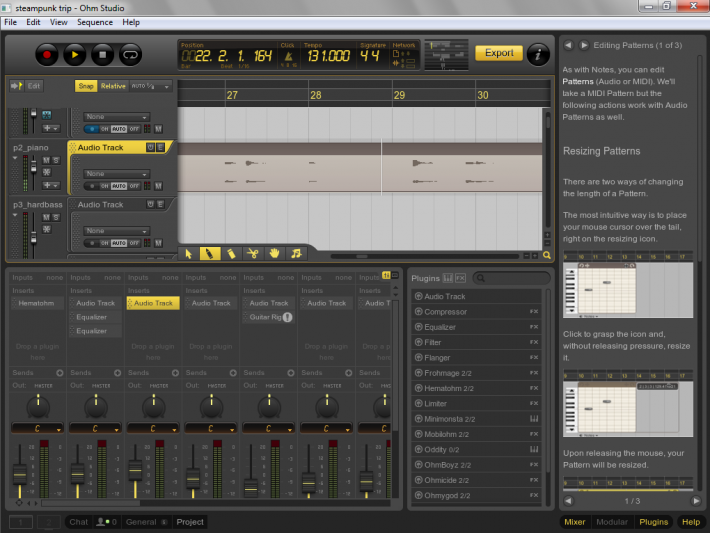Click the bottom-right Help button
The height and width of the screenshot is (533, 710).
pyautogui.click(x=691, y=522)
